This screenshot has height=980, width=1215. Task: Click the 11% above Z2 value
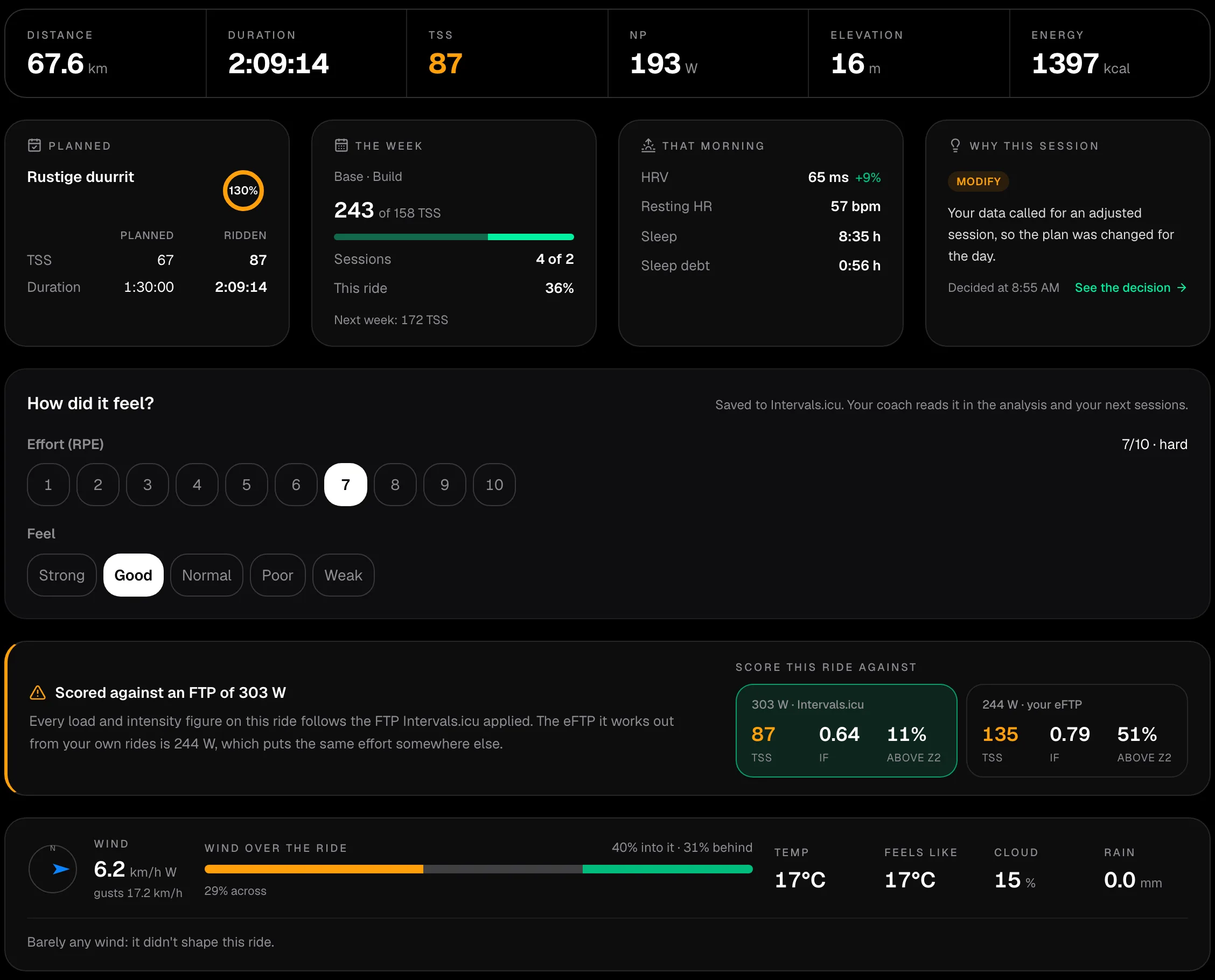906,734
